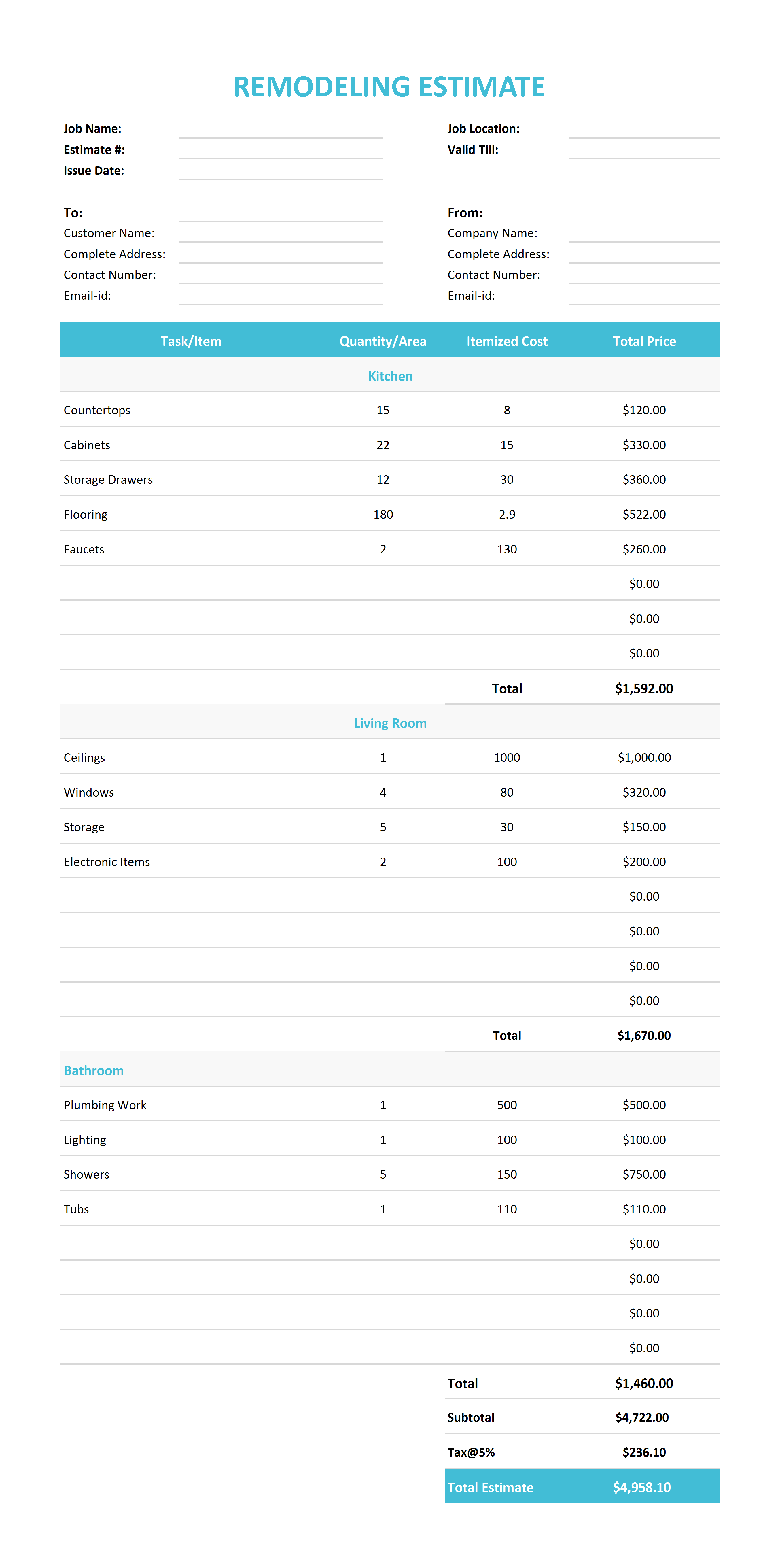This screenshot has height=1568, width=780.
Task: Select the Customer Name entry field
Action: pyautogui.click(x=281, y=232)
